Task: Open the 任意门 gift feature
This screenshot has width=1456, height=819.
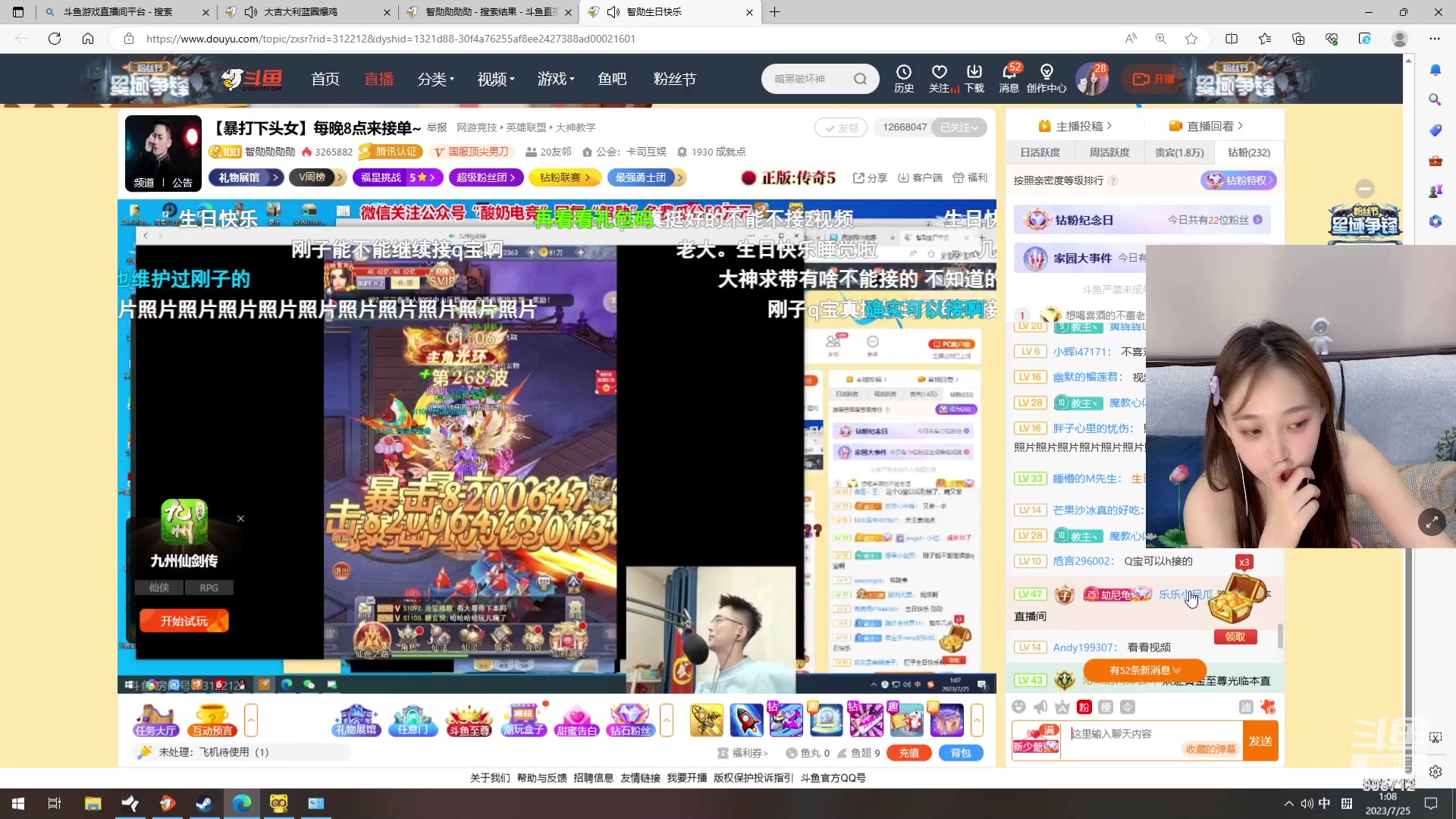Action: tap(413, 720)
